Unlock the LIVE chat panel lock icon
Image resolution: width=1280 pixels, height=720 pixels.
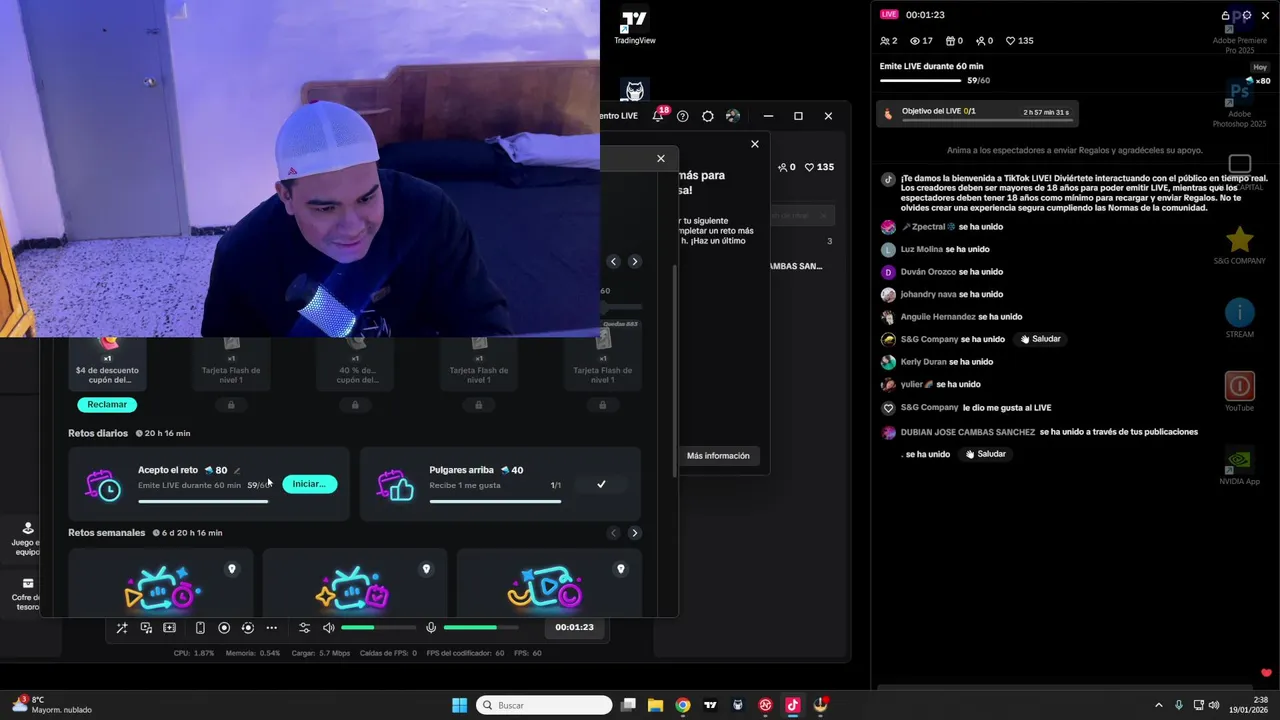(x=1226, y=15)
